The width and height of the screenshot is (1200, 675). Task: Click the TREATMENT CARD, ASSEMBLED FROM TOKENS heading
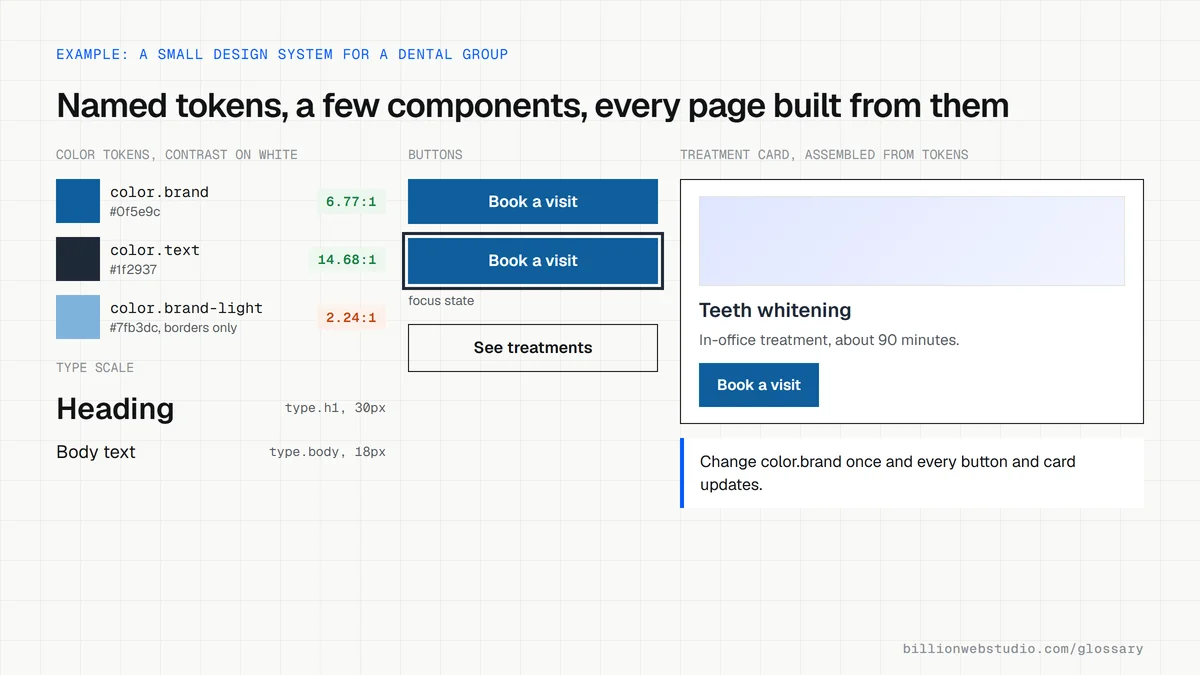pos(824,155)
